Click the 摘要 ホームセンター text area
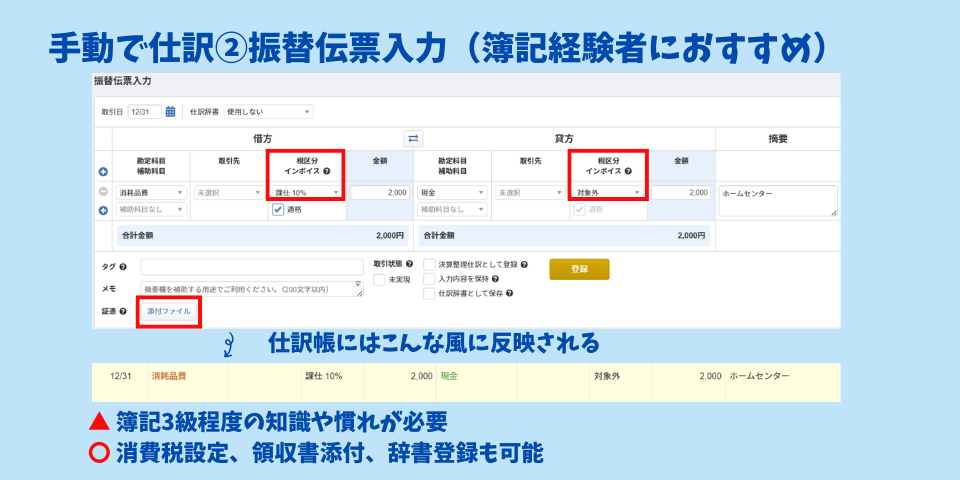Viewport: 960px width, 480px height. 778,201
